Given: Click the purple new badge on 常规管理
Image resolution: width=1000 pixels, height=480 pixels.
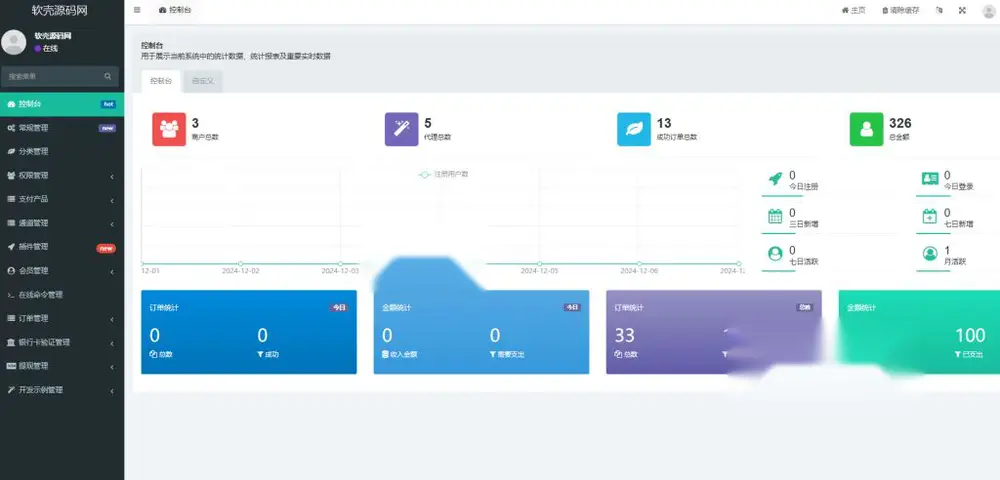Looking at the screenshot, I should click(107, 128).
